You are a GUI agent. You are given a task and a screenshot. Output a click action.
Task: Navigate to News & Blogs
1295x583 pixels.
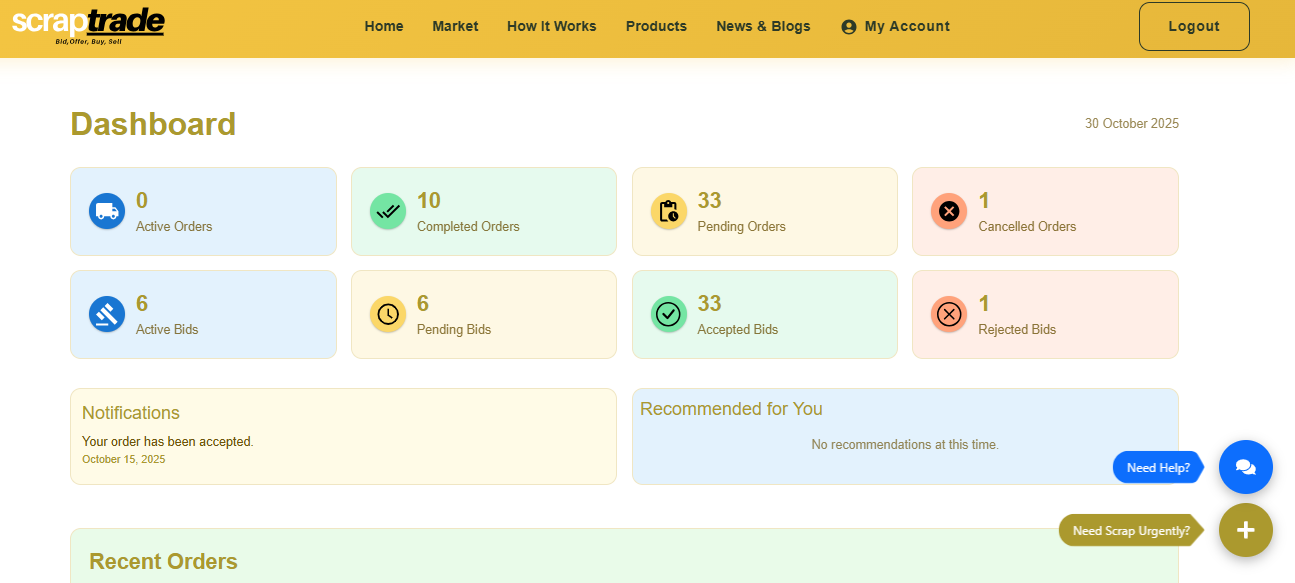pyautogui.click(x=763, y=26)
